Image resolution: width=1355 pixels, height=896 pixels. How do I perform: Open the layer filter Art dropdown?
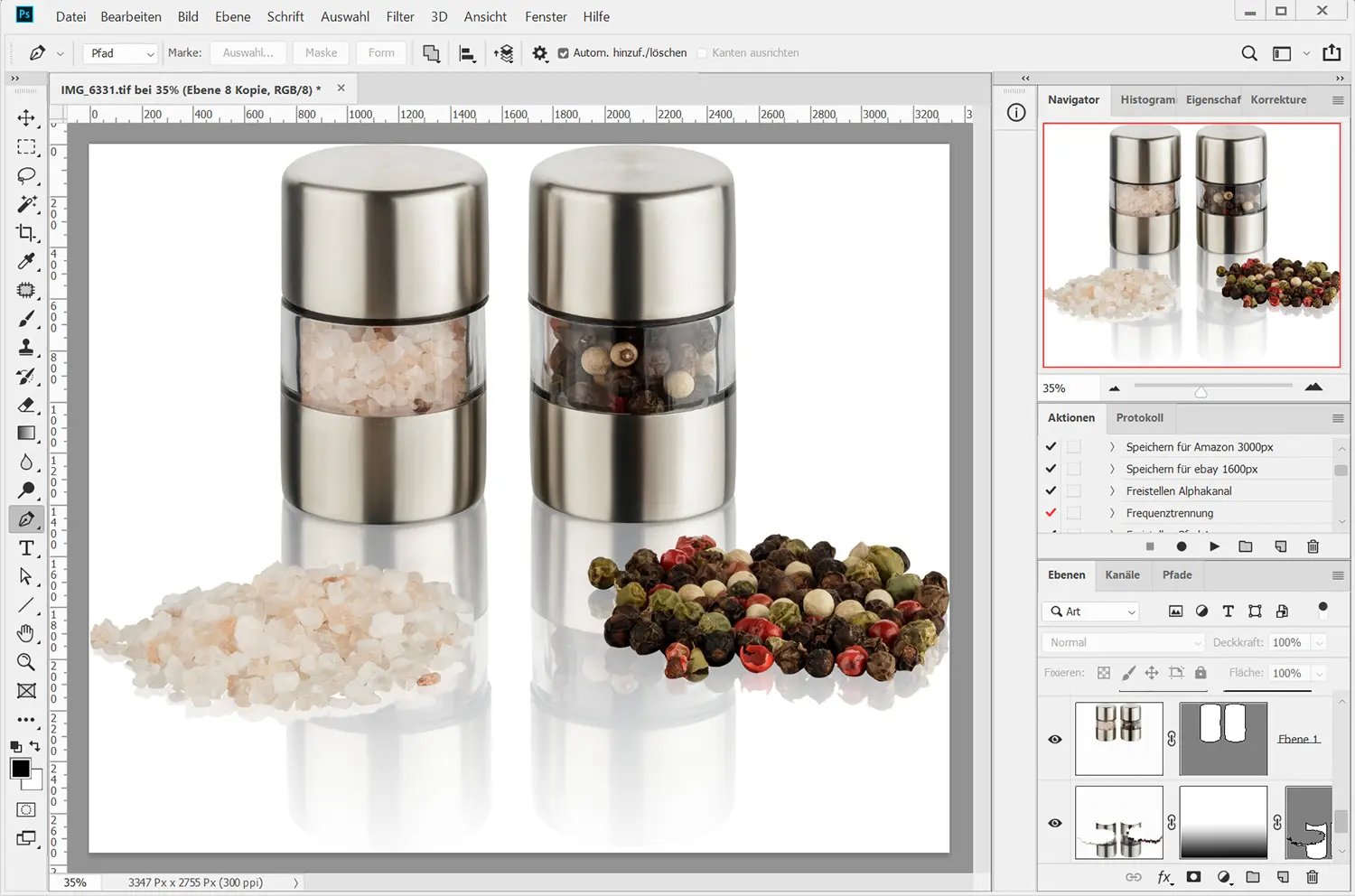tap(1092, 611)
